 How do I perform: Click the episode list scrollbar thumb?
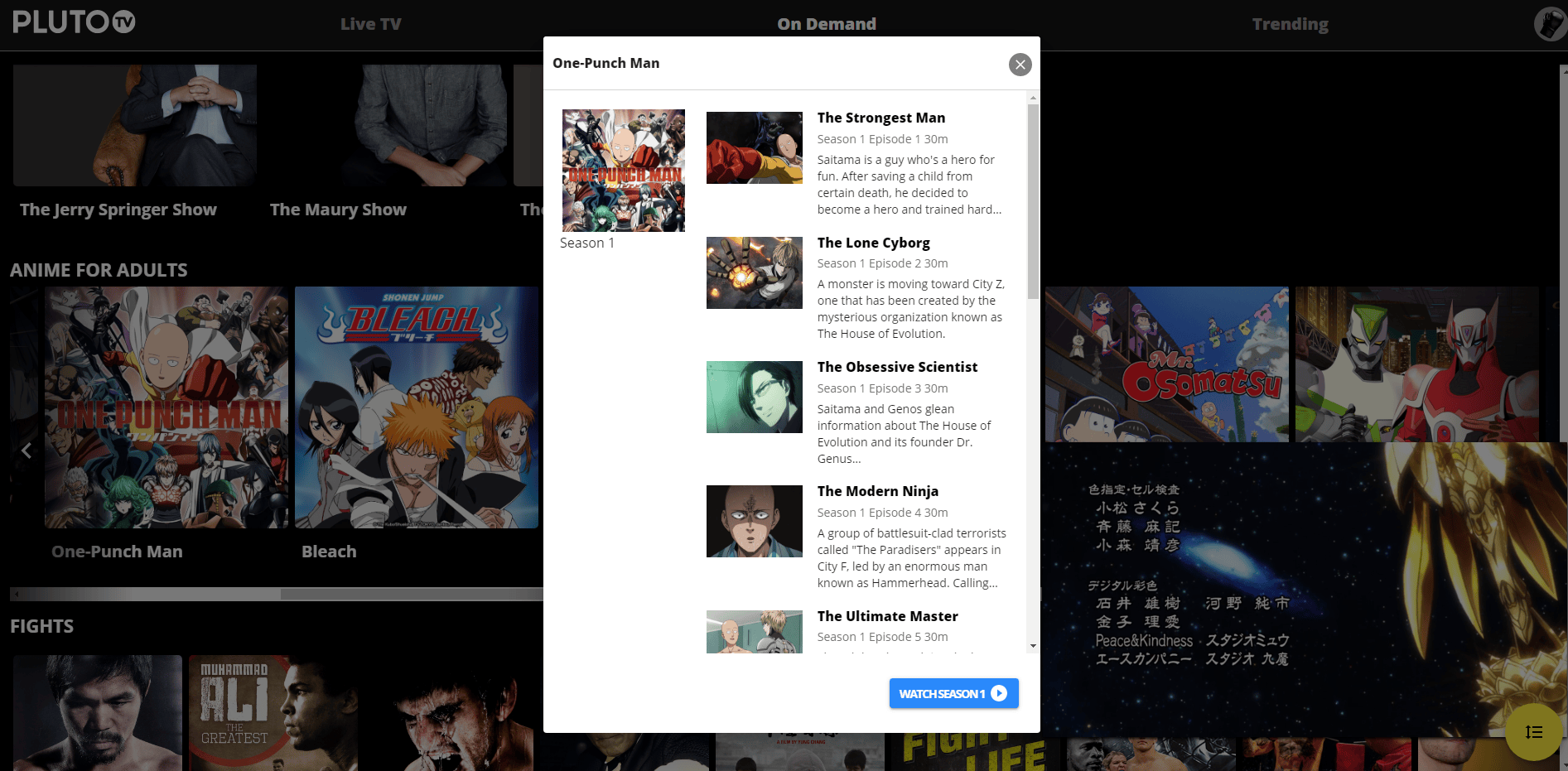1033,201
